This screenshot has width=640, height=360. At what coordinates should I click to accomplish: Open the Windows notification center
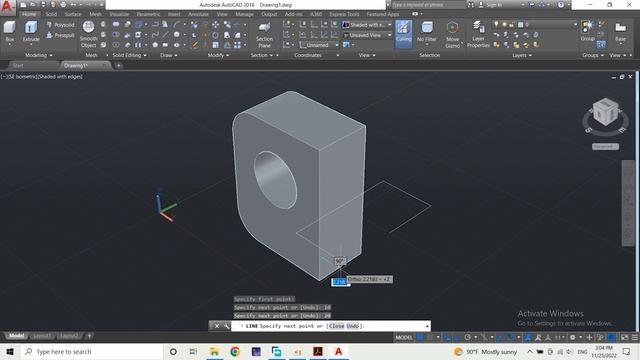click(627, 351)
